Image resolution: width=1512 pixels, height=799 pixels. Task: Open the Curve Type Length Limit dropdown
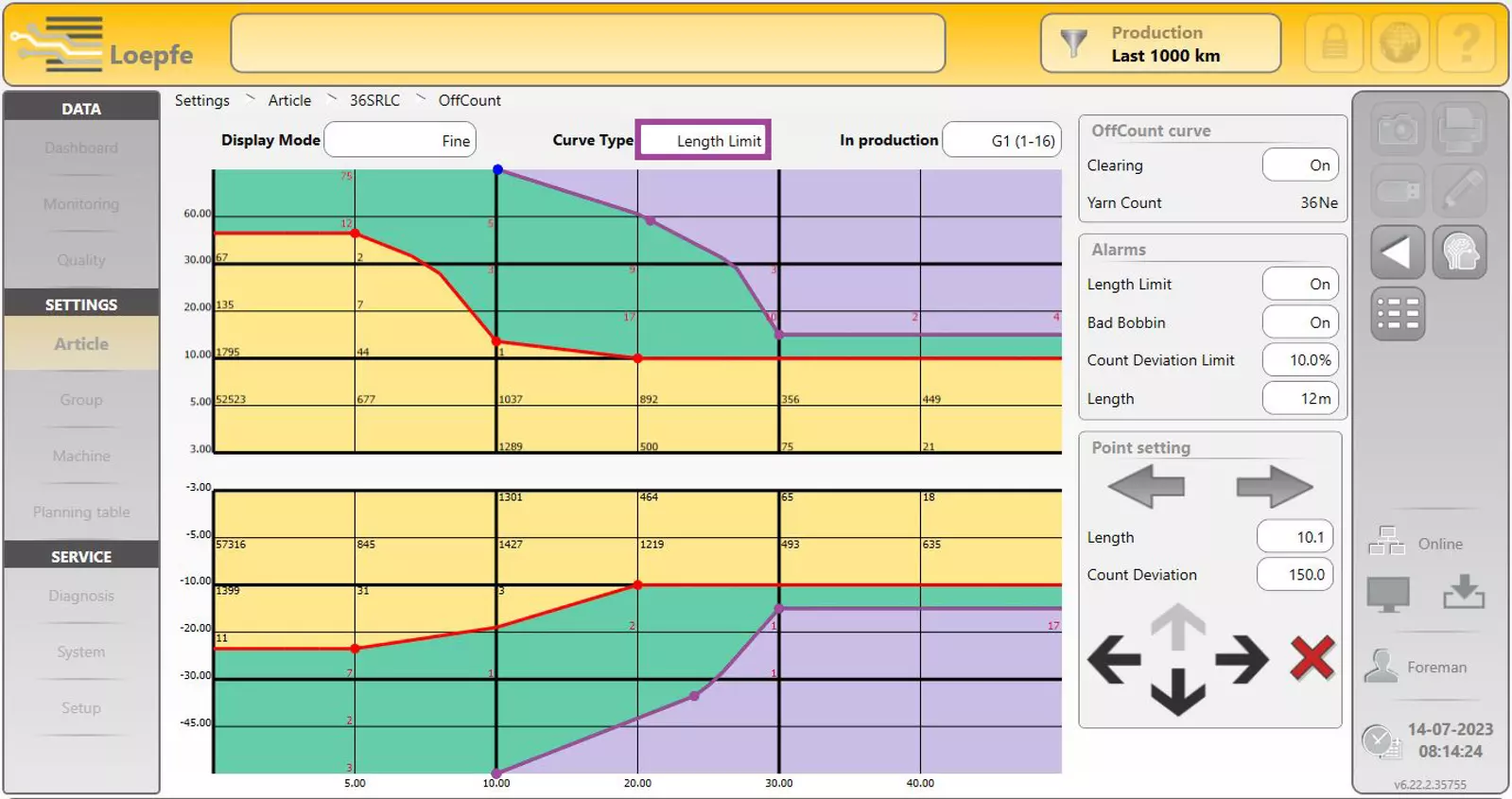click(704, 141)
